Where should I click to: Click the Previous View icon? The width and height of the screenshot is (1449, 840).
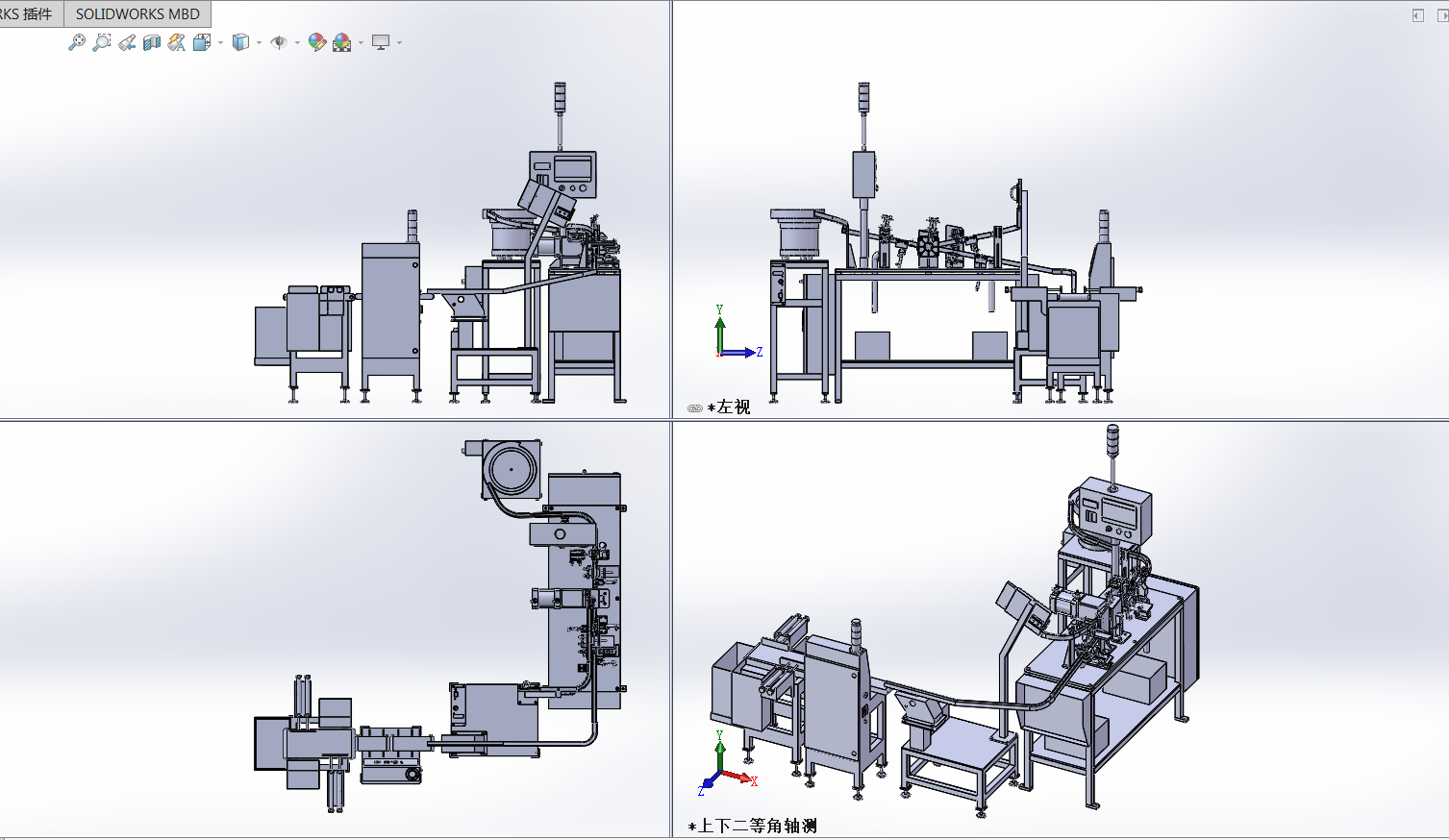127,42
